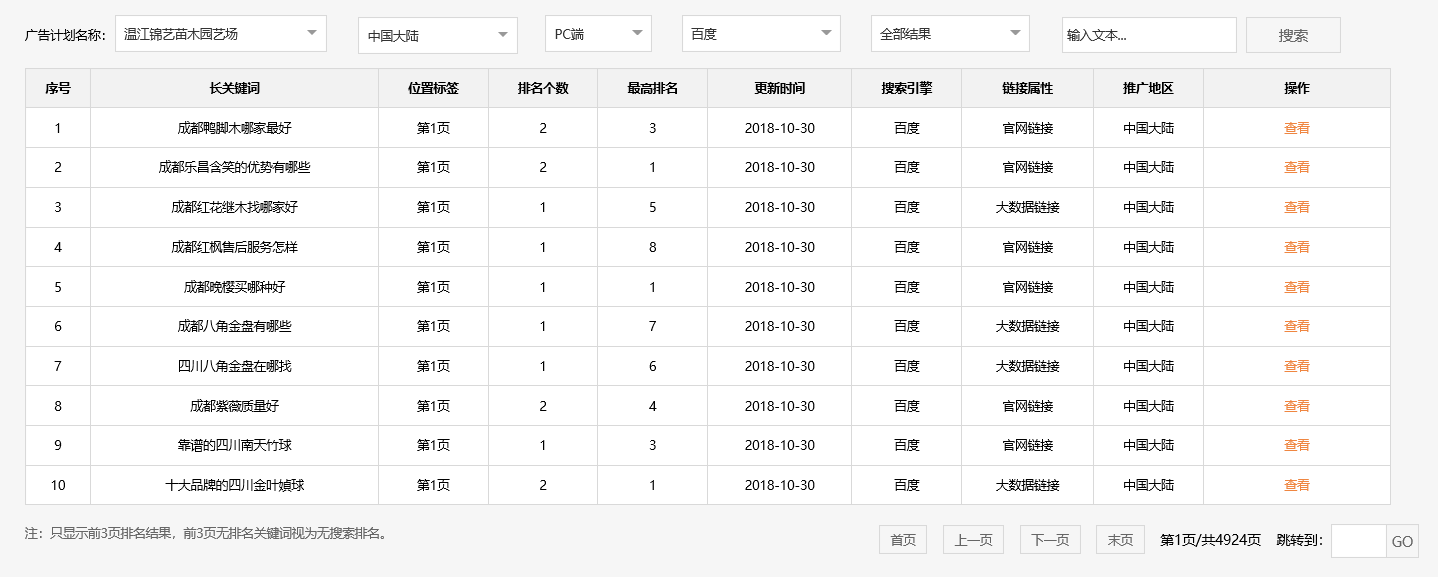This screenshot has height=577, width=1441.
Task: Open 查看 for 十大品牌的四川金叶女贞球
Action: click(x=1296, y=485)
